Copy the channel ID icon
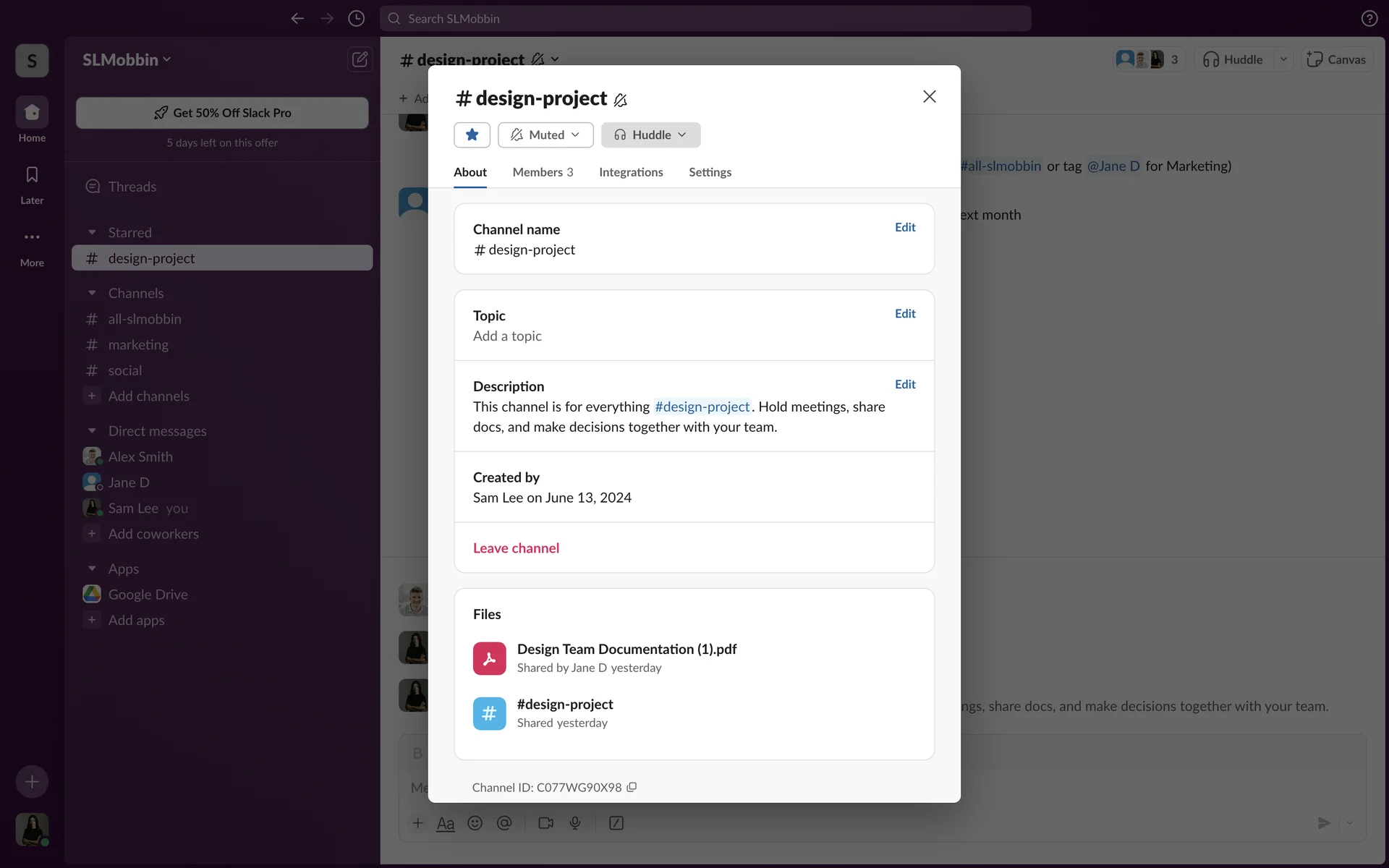 point(632,787)
